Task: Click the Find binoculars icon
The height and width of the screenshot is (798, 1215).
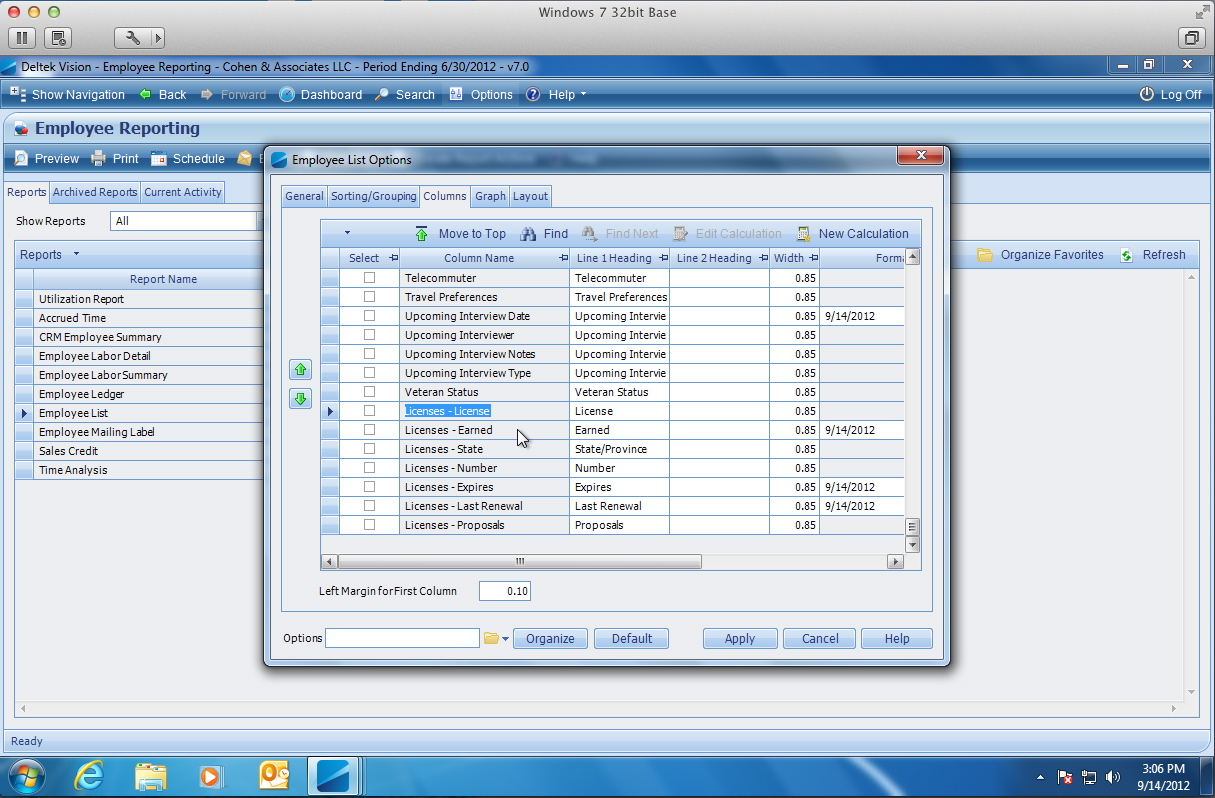Action: click(529, 234)
